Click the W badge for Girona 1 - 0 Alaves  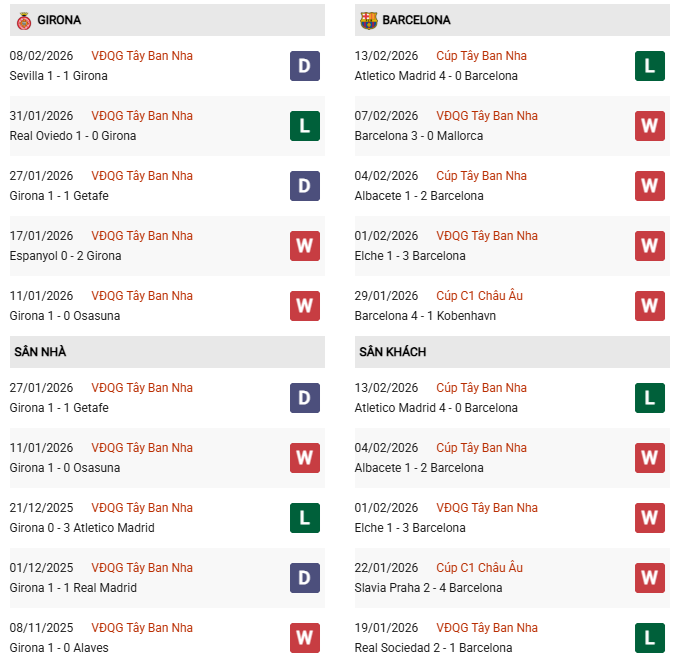coord(305,638)
